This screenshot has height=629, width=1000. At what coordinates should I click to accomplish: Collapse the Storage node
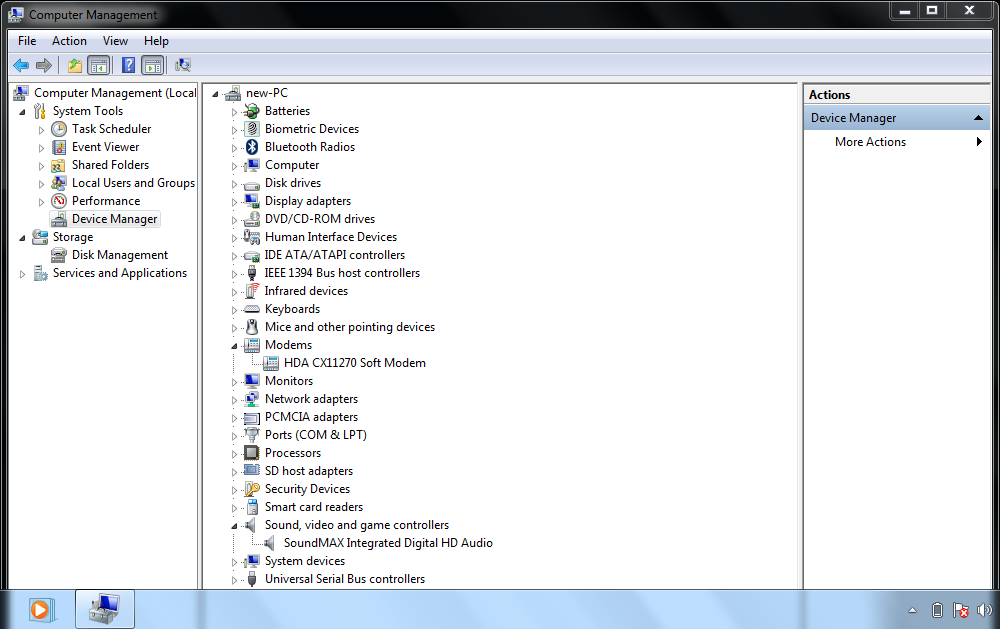pyautogui.click(x=22, y=238)
